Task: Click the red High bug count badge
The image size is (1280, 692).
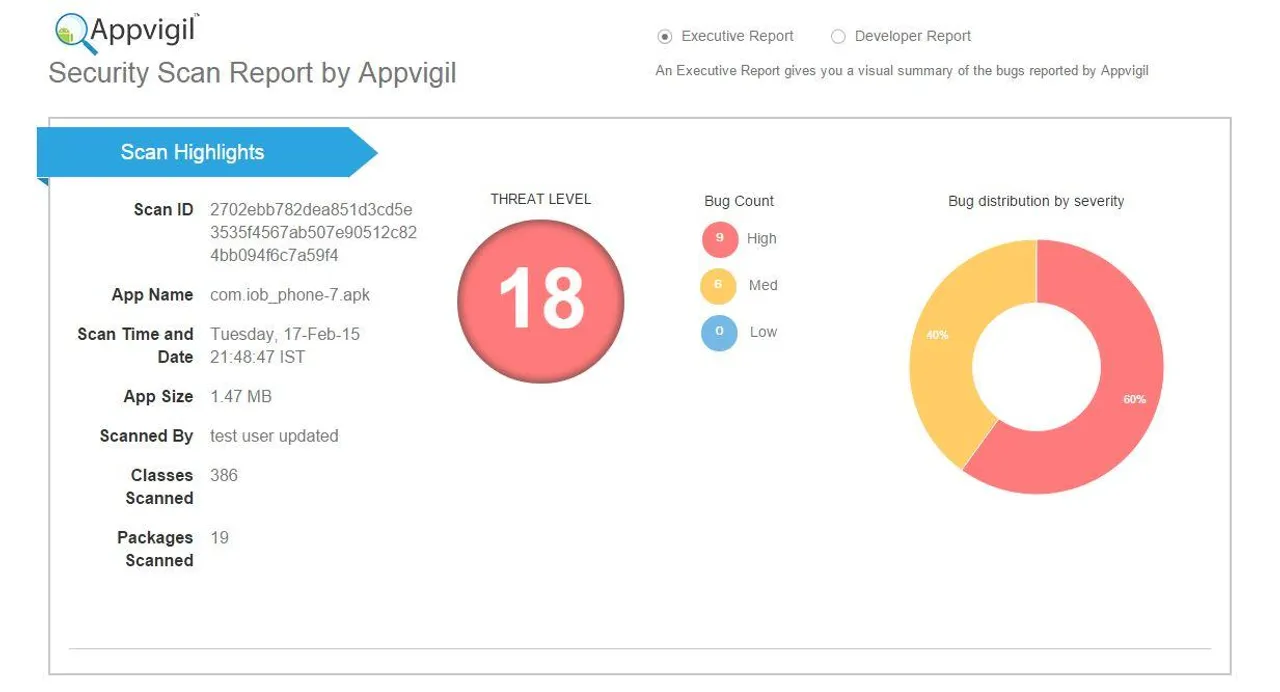Action: tap(719, 239)
